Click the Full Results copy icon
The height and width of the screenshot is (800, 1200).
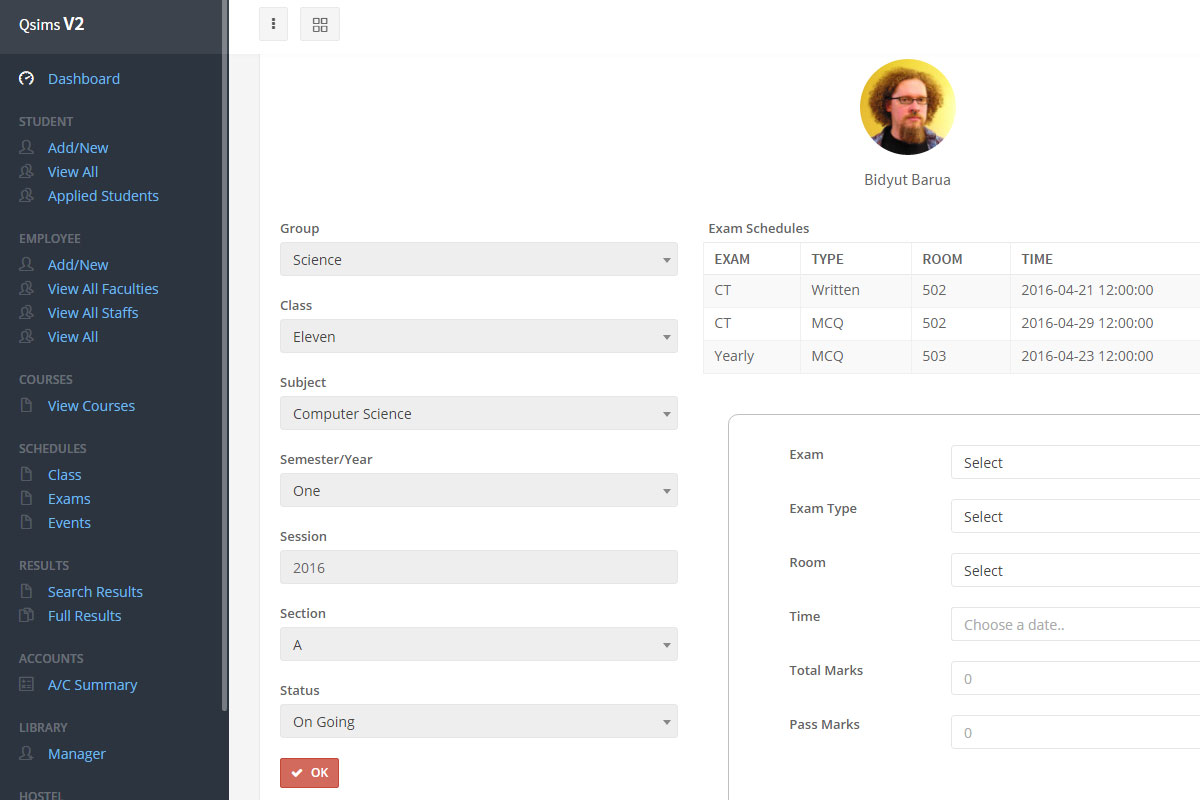(27, 616)
